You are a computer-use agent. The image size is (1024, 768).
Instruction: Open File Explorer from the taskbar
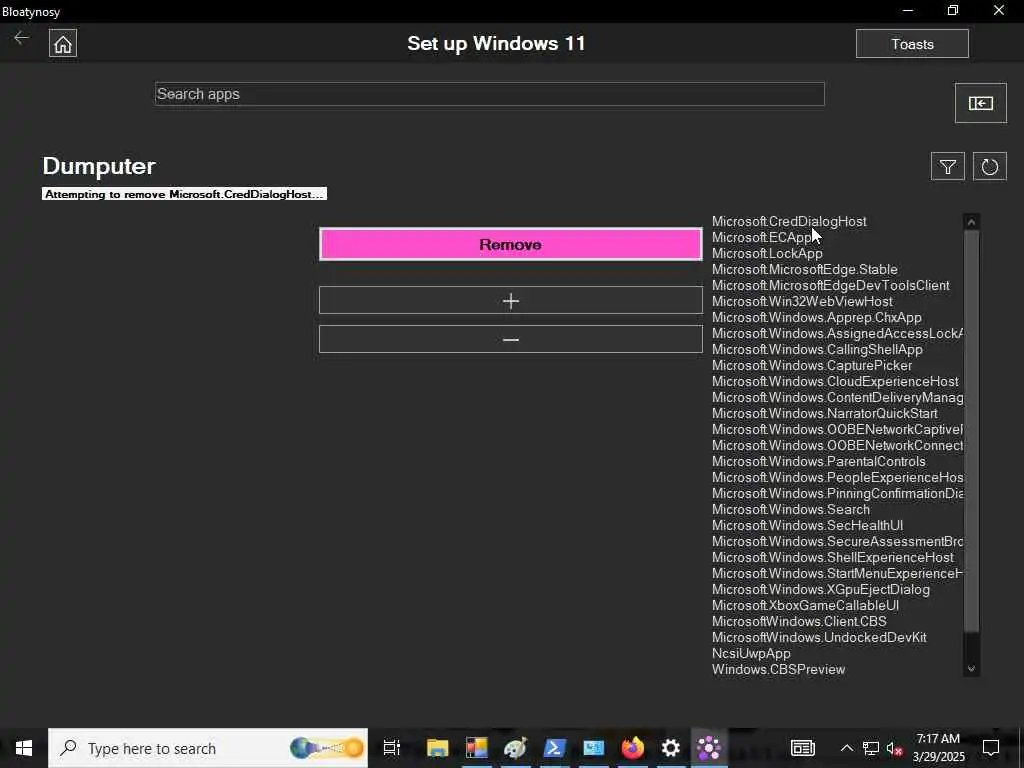pyautogui.click(x=438, y=748)
